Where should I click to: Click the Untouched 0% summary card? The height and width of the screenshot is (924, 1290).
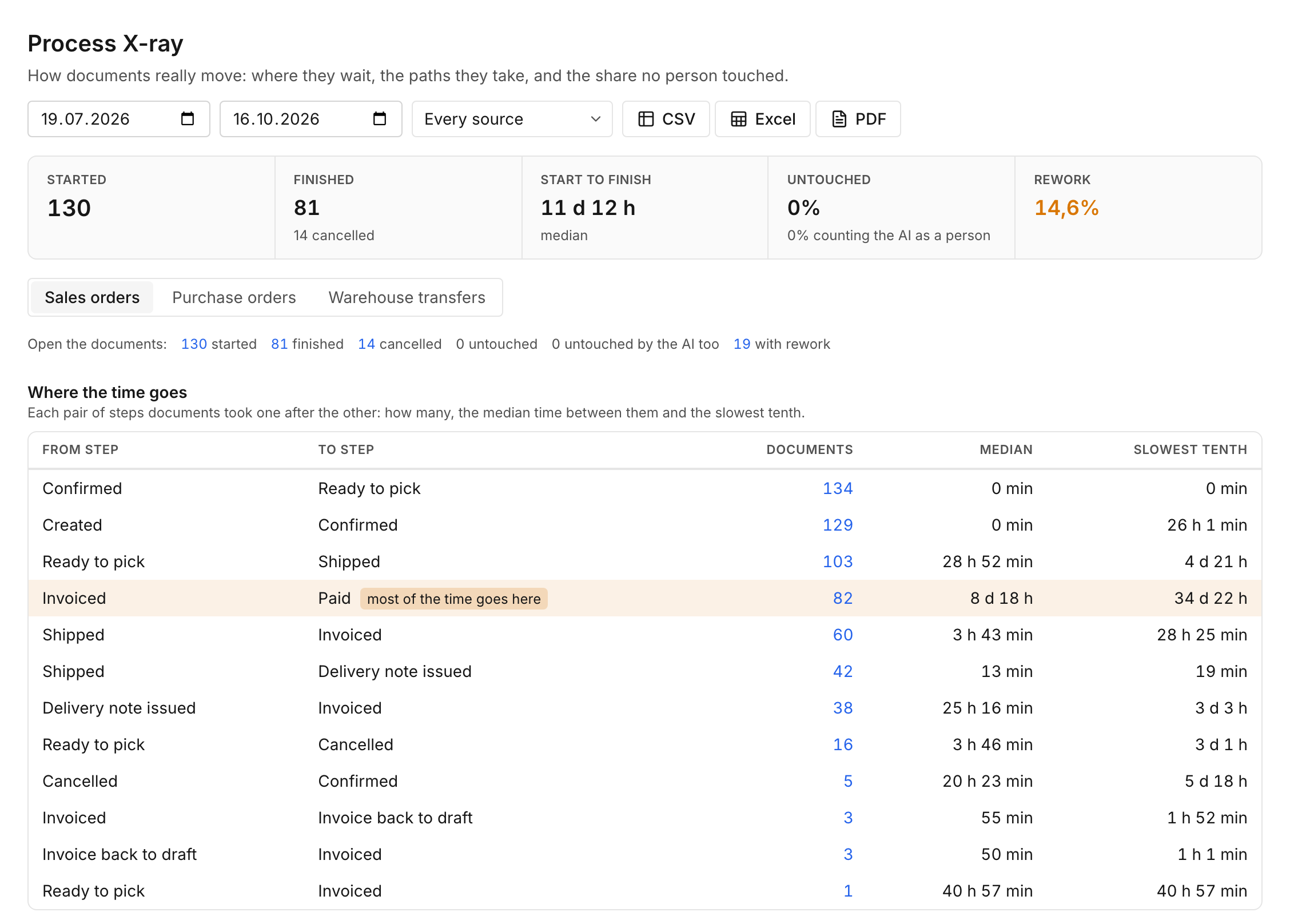point(891,208)
